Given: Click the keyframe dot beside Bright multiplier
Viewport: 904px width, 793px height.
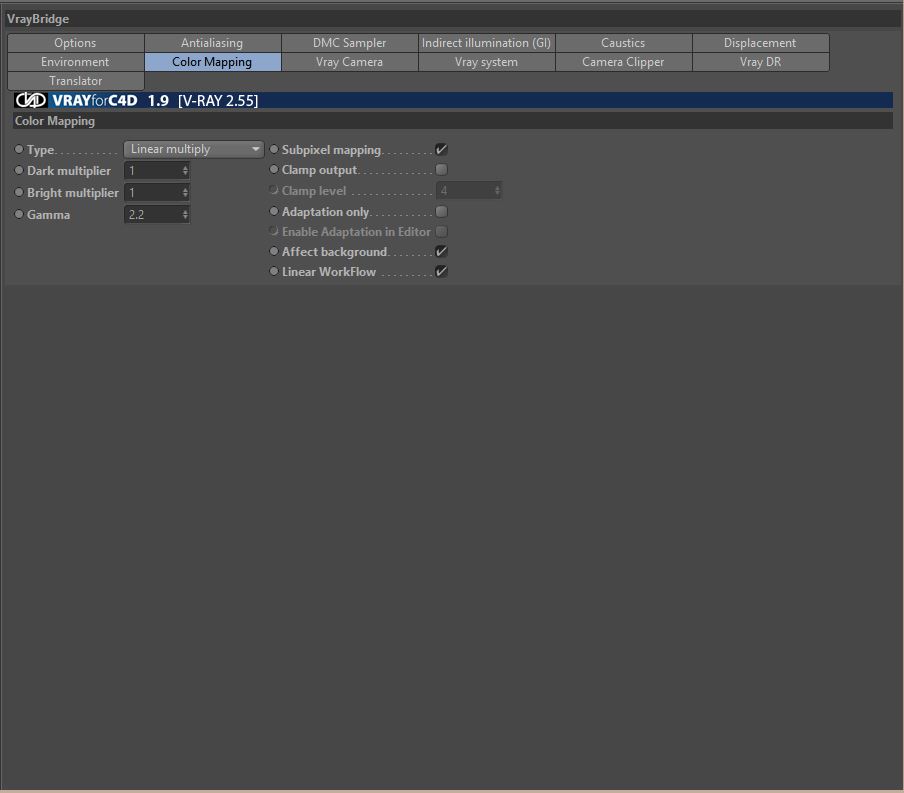Looking at the screenshot, I should click(19, 192).
